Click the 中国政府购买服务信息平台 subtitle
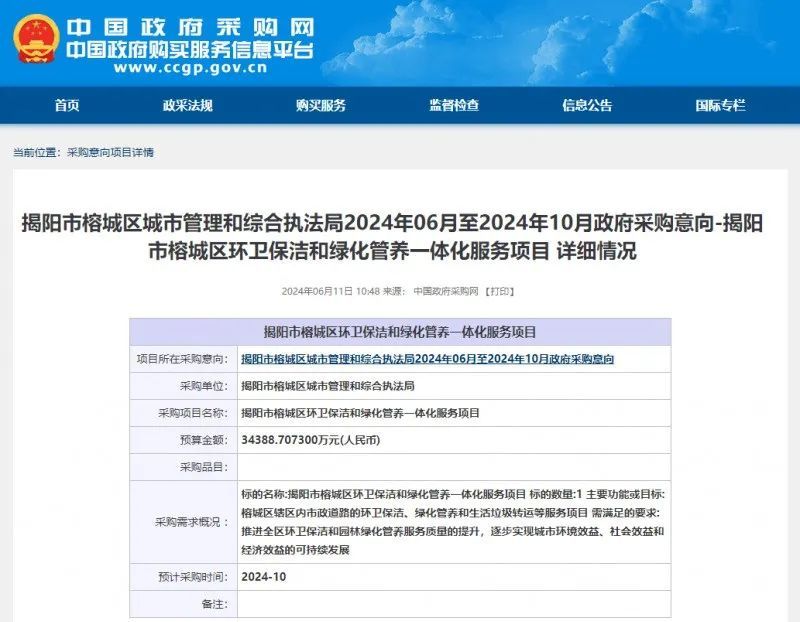This screenshot has height=622, width=800. (190, 50)
